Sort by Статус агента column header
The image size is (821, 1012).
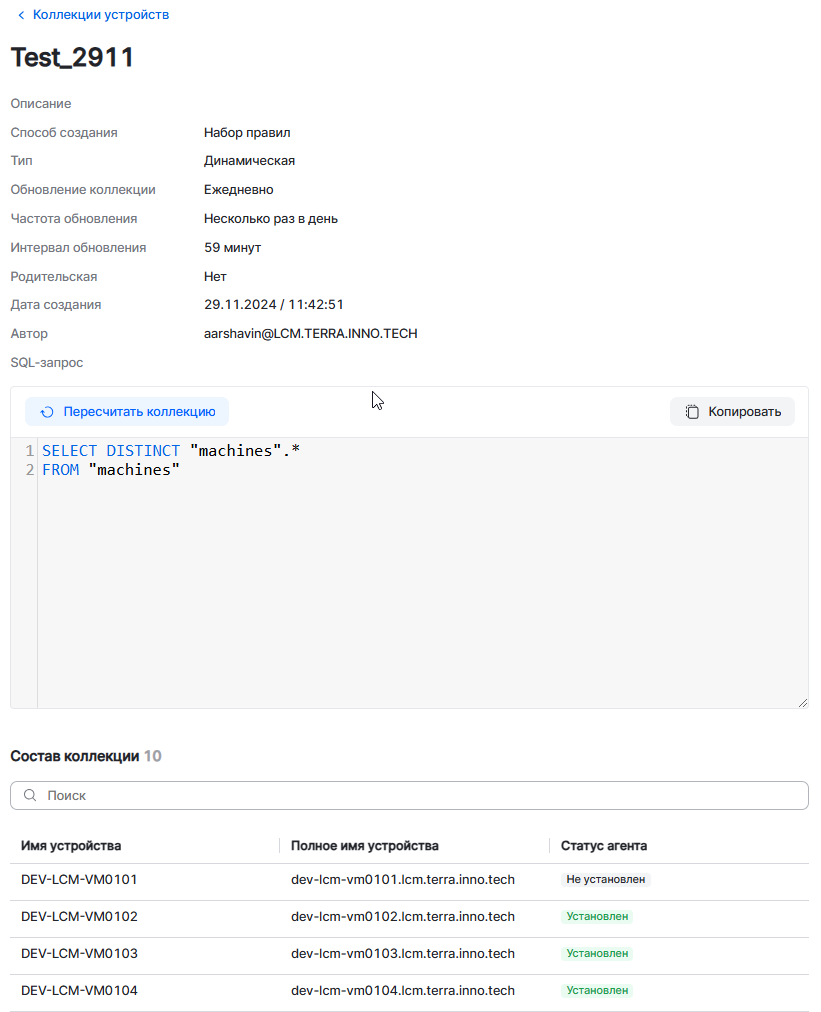click(x=603, y=846)
